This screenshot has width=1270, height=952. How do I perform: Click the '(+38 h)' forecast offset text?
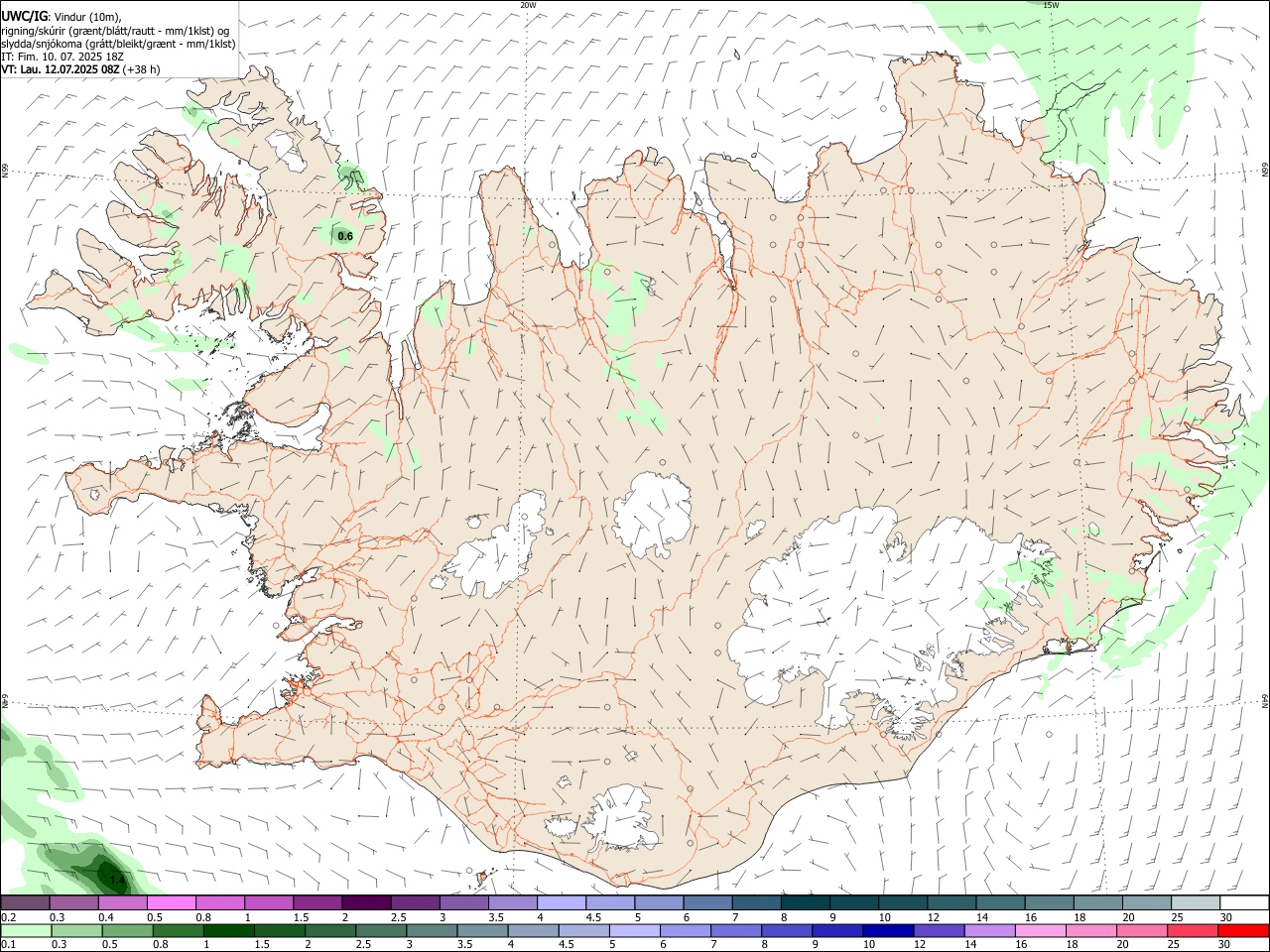pyautogui.click(x=142, y=69)
